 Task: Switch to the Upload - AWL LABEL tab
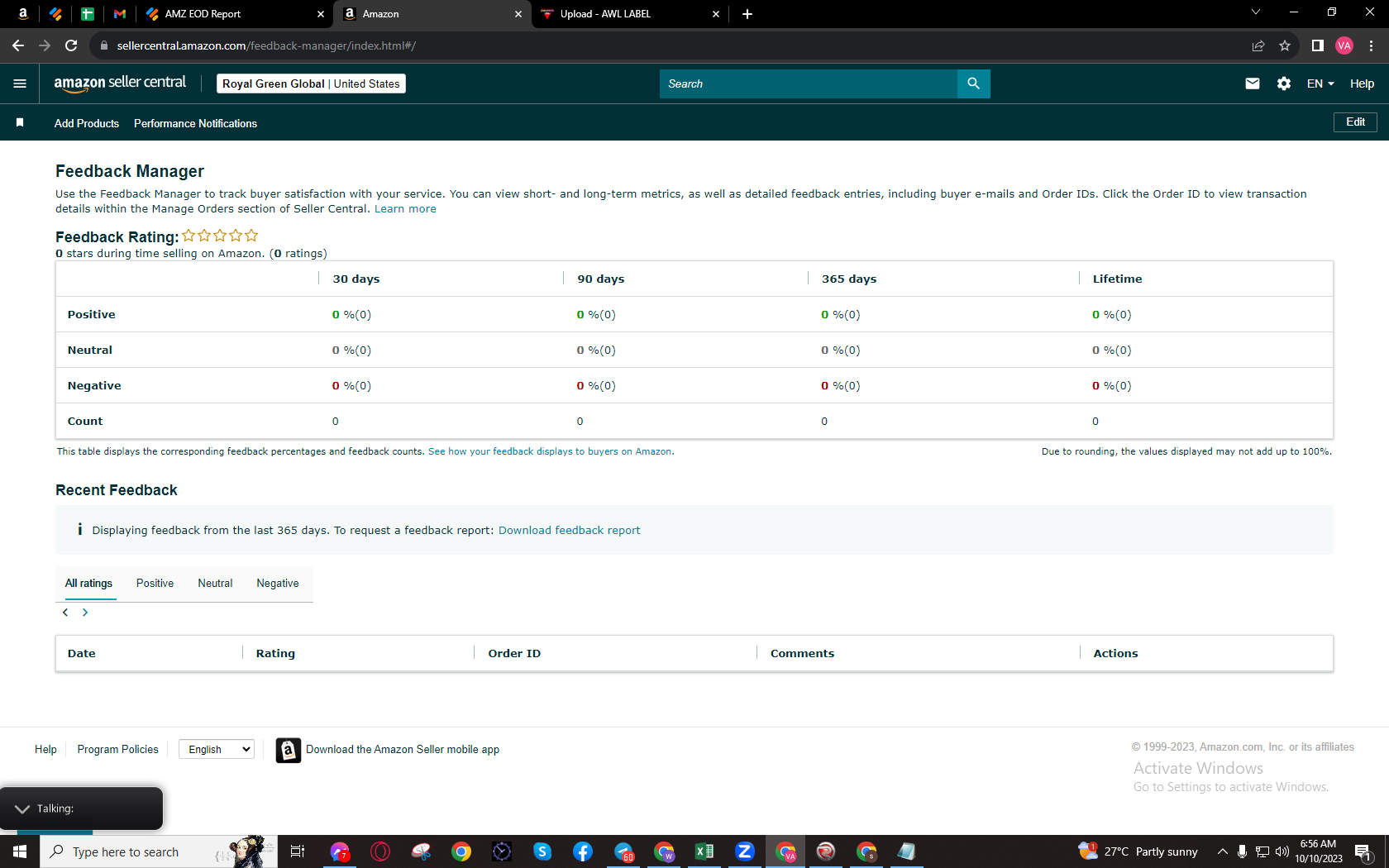[x=628, y=14]
